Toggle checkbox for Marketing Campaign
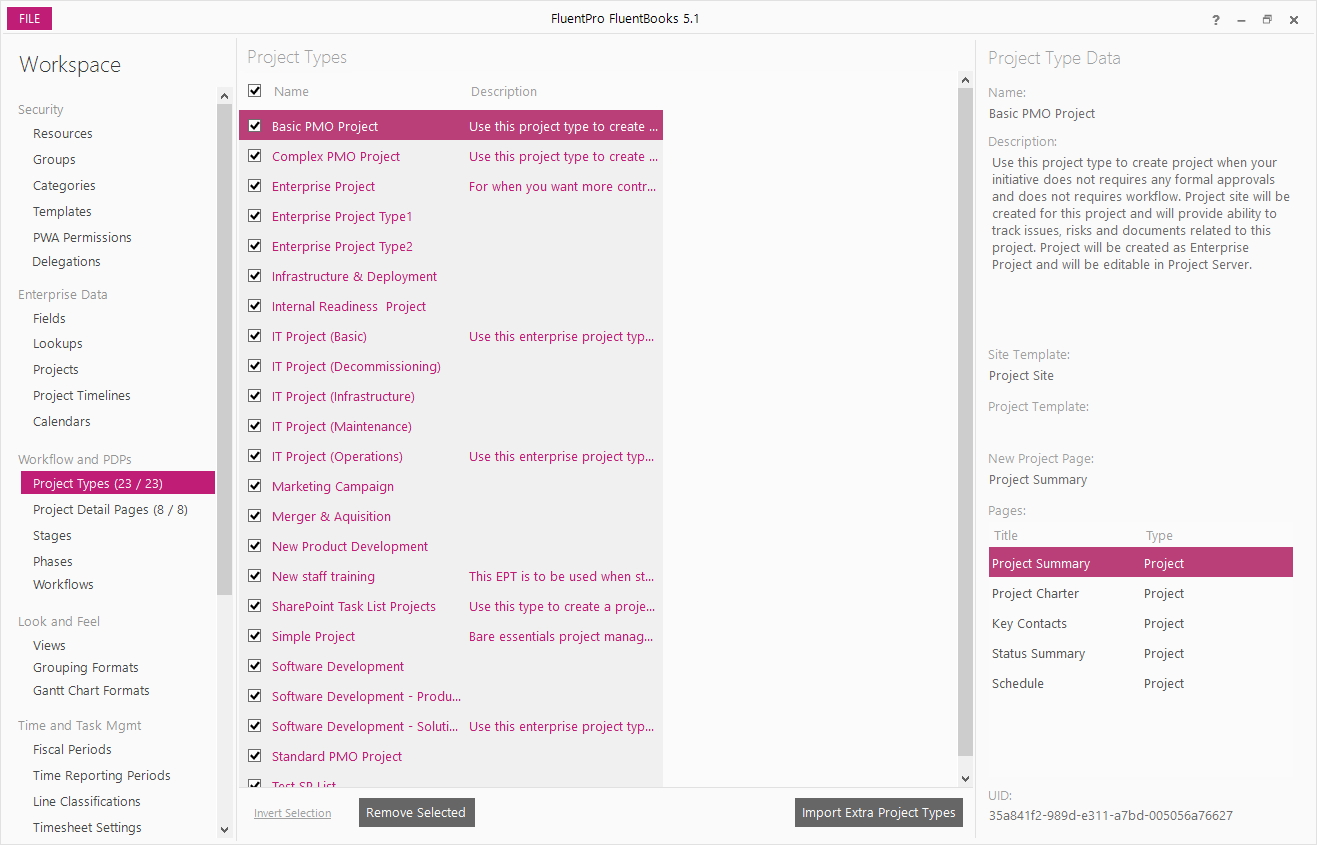This screenshot has height=845, width=1317. point(255,486)
